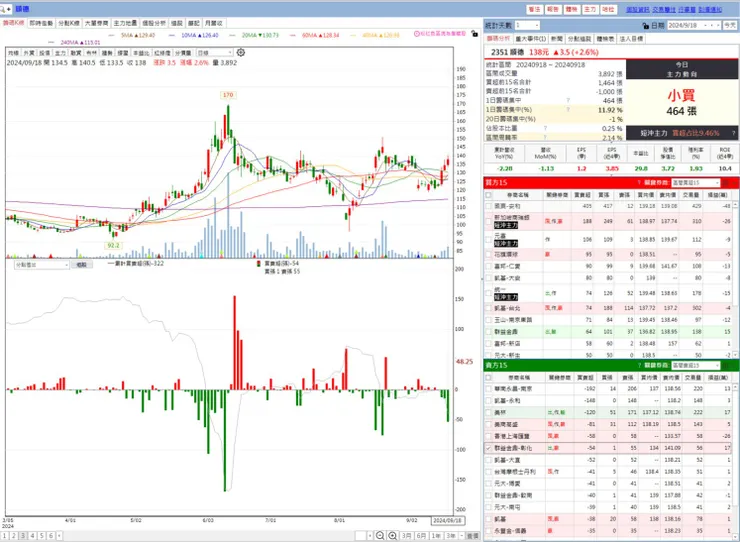Set chart range to 1年
This screenshot has width=740, height=542.
(436, 535)
